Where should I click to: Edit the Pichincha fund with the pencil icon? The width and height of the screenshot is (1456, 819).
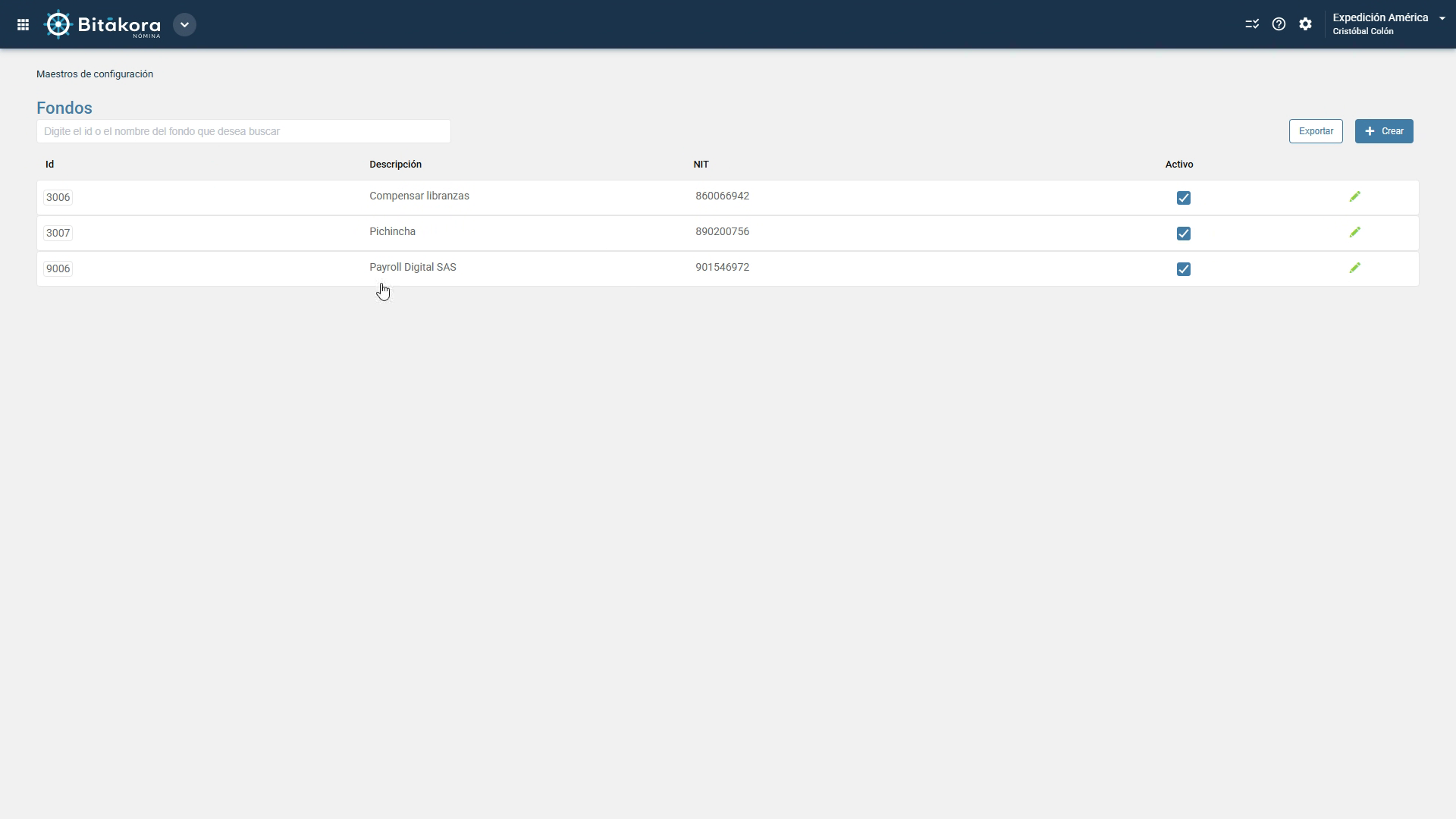point(1355,233)
